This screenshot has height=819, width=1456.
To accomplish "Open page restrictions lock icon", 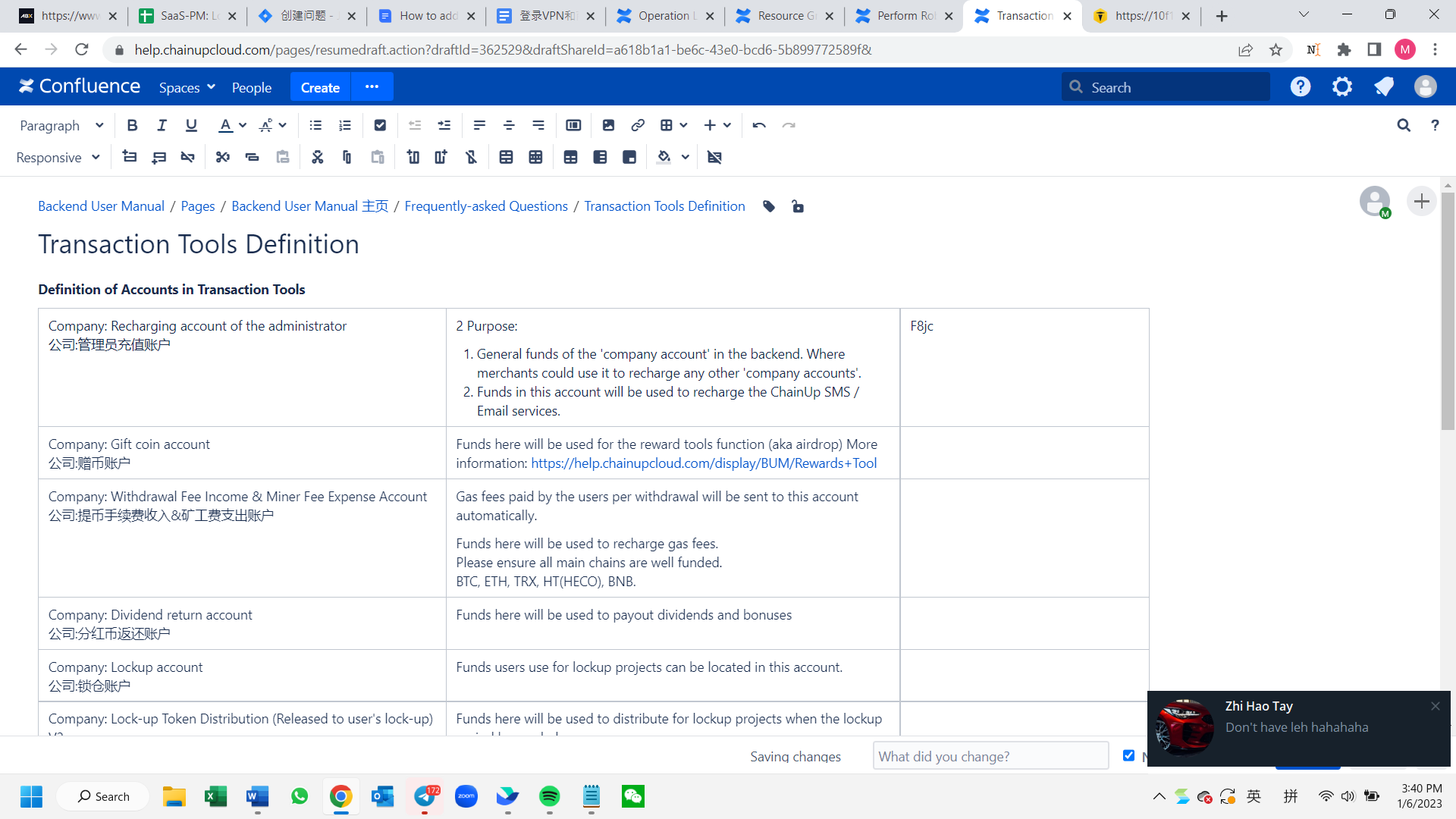I will coord(798,206).
